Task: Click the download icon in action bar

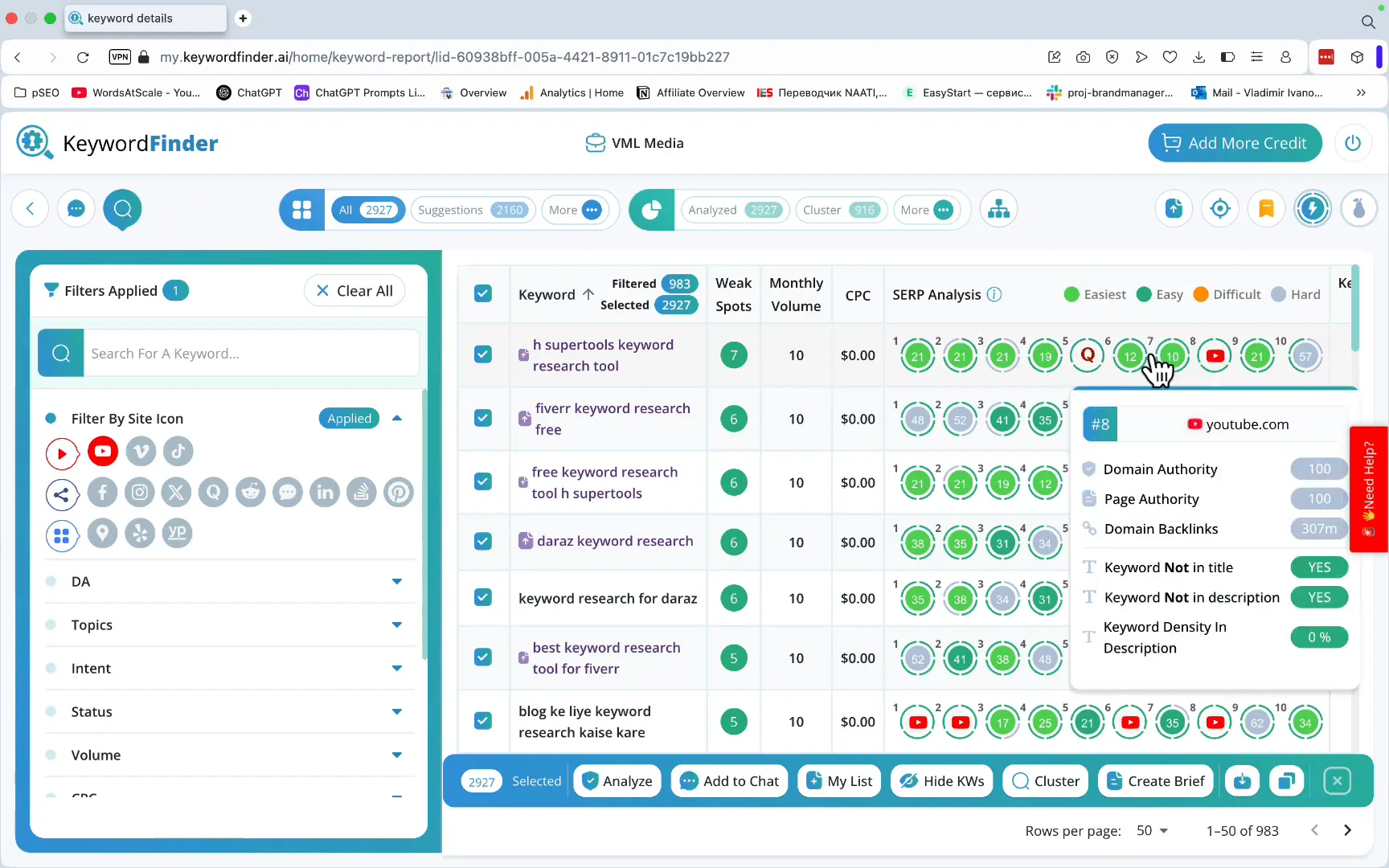Action: tap(1242, 781)
